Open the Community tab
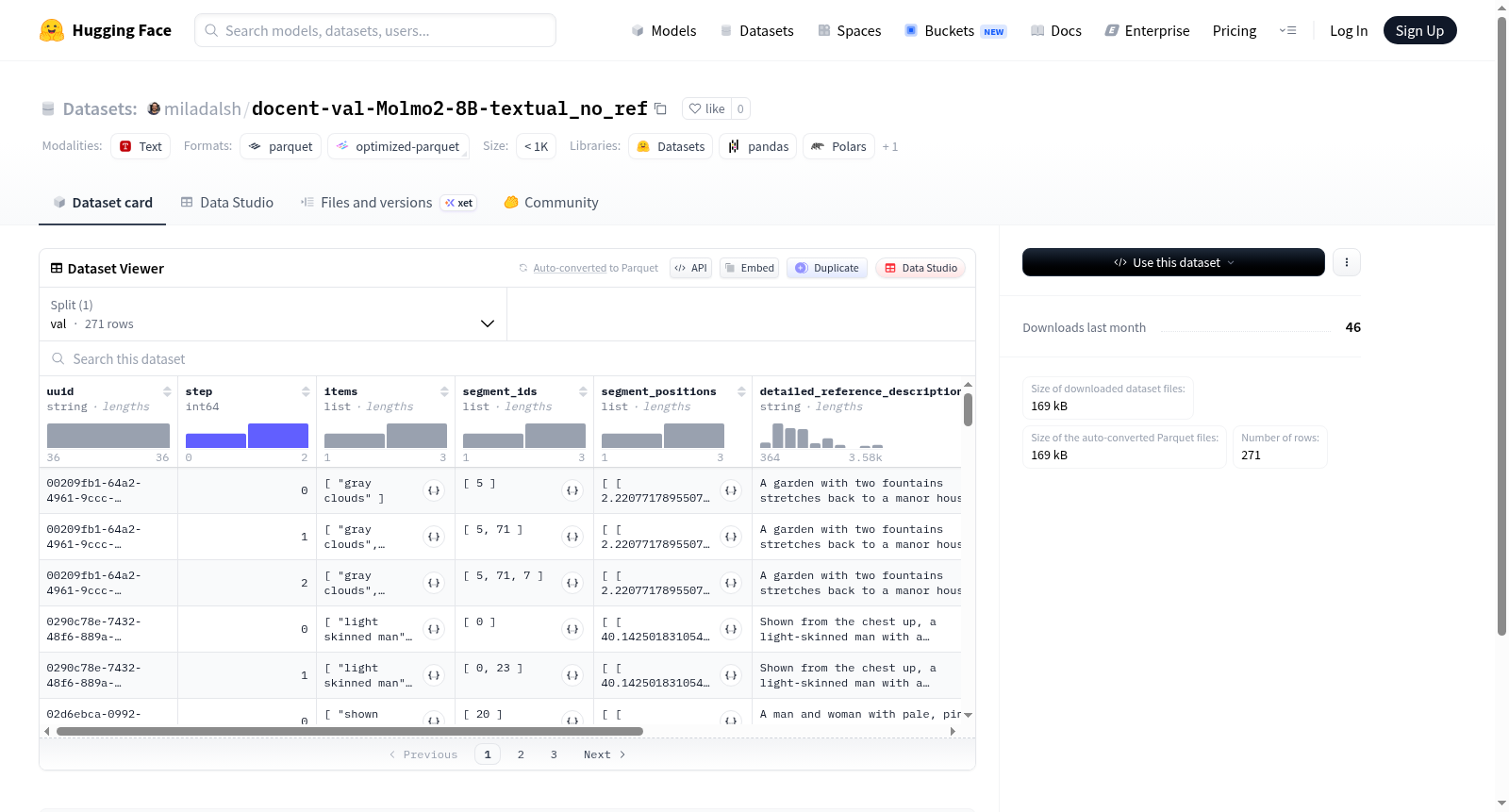This screenshot has height=812, width=1509. [551, 203]
